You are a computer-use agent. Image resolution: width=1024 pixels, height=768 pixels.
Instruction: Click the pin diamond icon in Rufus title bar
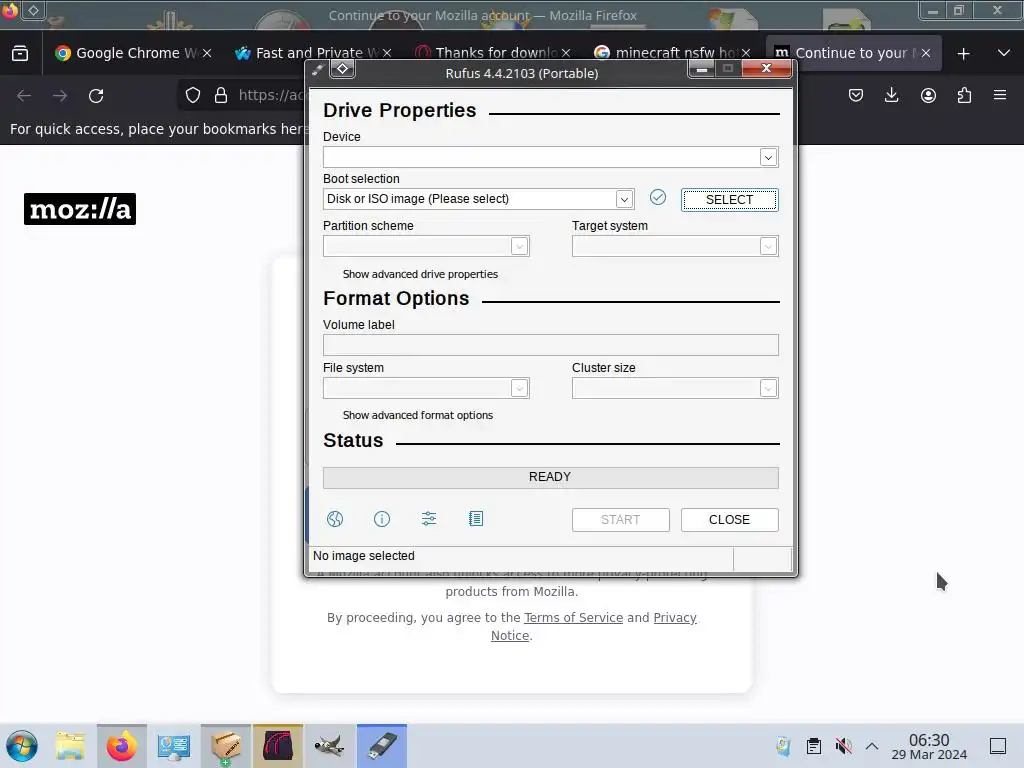tap(343, 69)
